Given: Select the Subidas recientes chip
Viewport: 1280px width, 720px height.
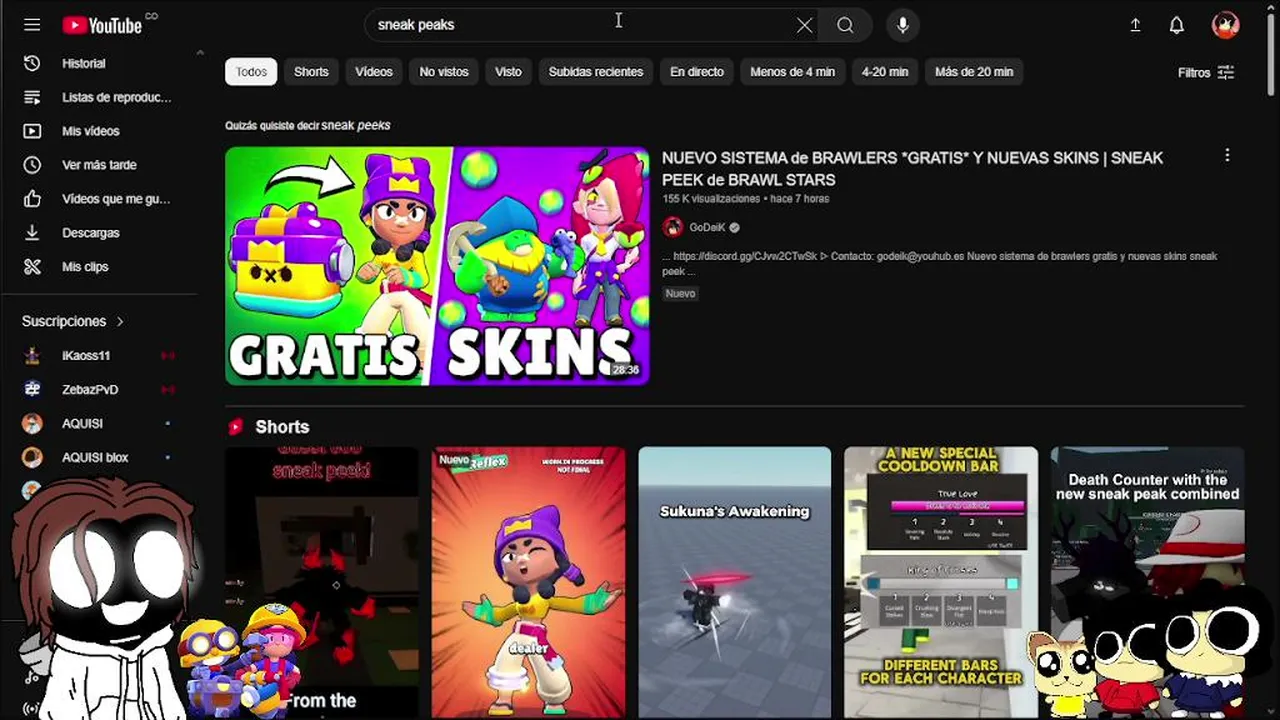Looking at the screenshot, I should click(596, 72).
